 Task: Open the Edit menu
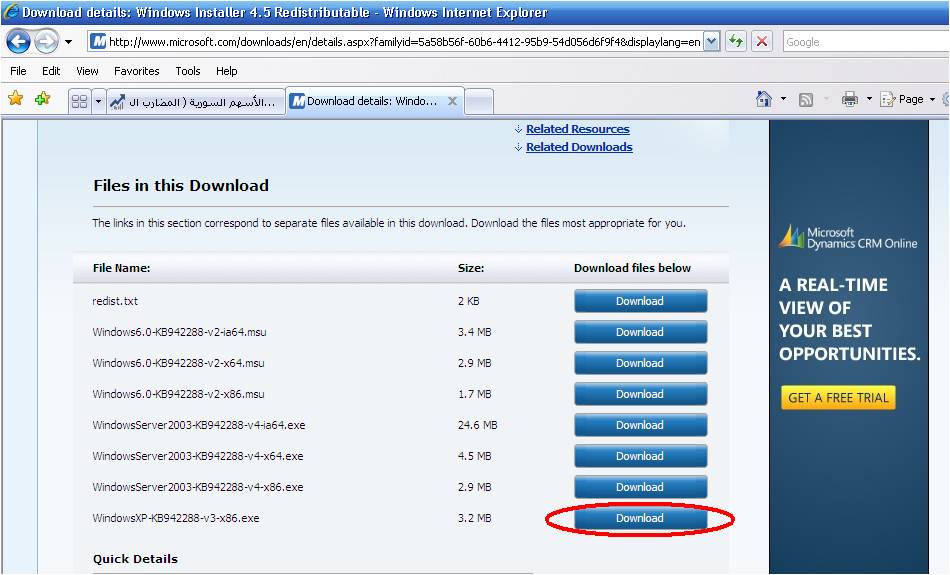coord(51,71)
